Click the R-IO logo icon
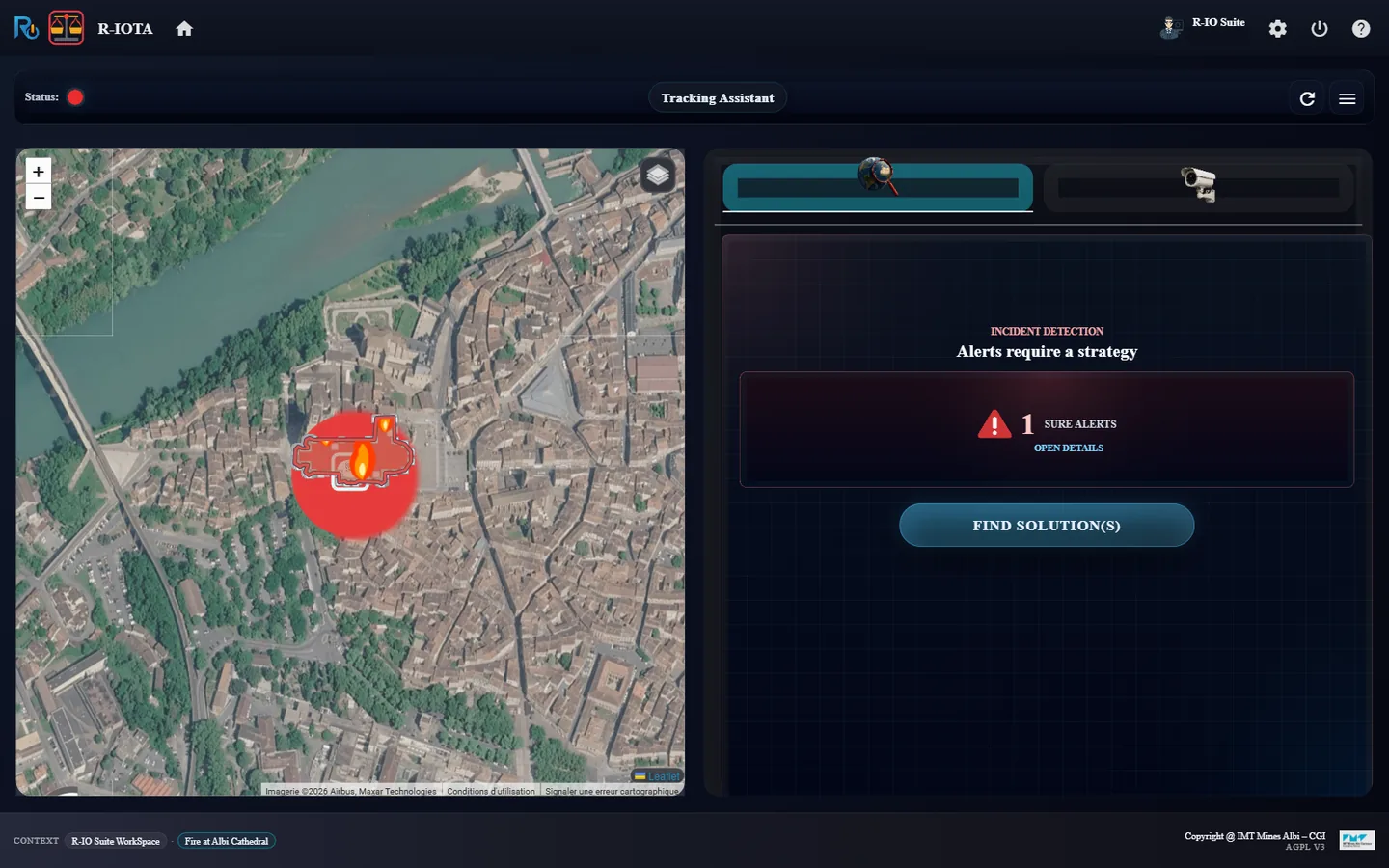The height and width of the screenshot is (868, 1389). coord(26,28)
